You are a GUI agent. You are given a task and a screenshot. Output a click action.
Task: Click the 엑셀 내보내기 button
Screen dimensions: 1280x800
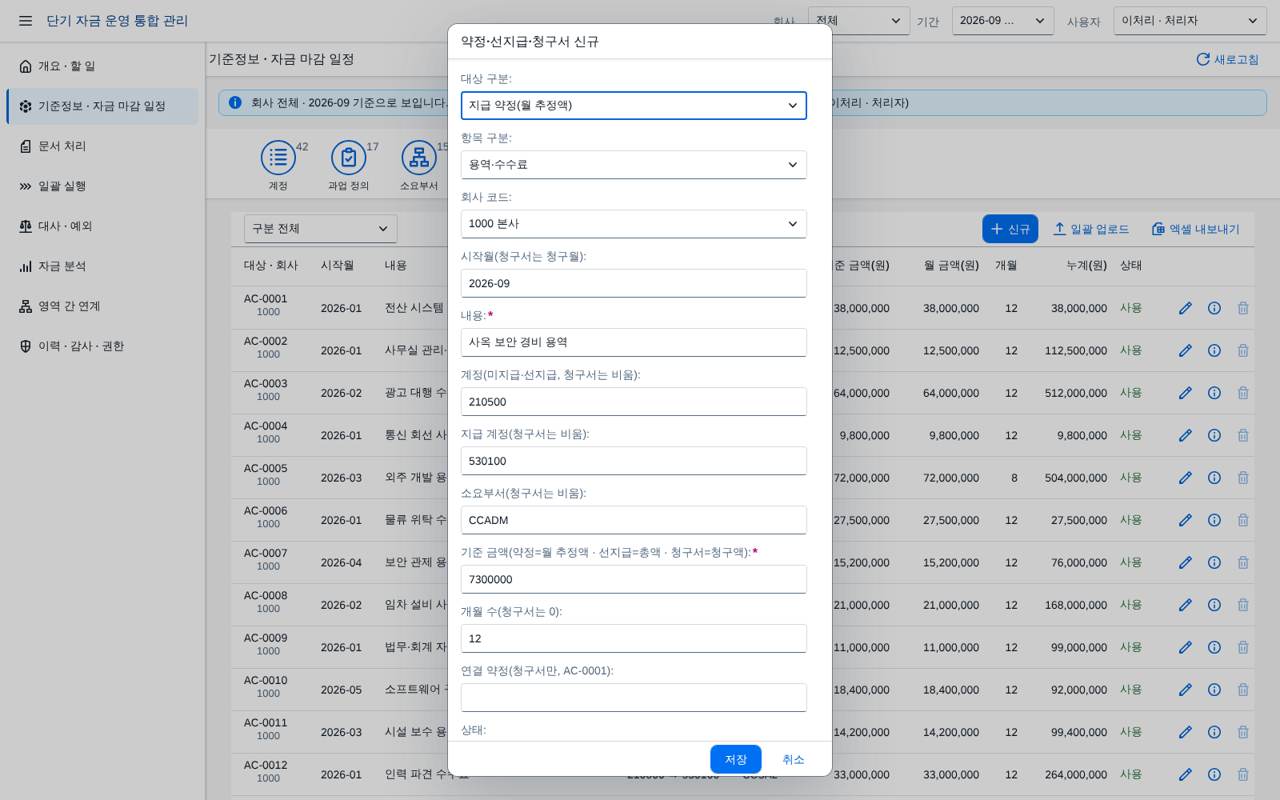coord(1196,229)
